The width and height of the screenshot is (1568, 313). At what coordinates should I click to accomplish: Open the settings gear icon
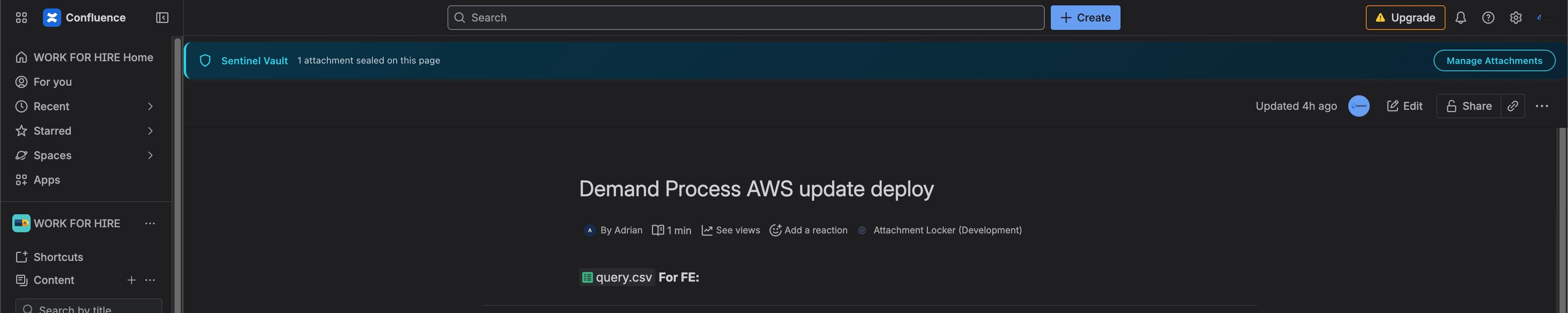(x=1516, y=18)
